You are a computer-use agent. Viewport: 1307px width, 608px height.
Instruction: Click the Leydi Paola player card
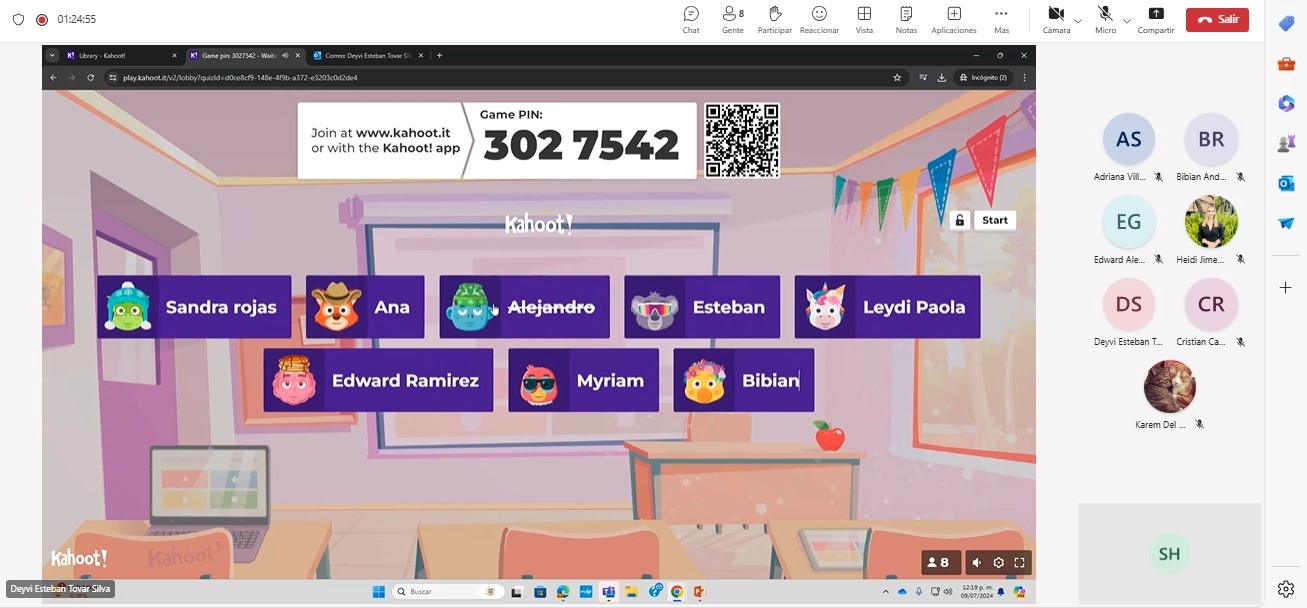(887, 307)
